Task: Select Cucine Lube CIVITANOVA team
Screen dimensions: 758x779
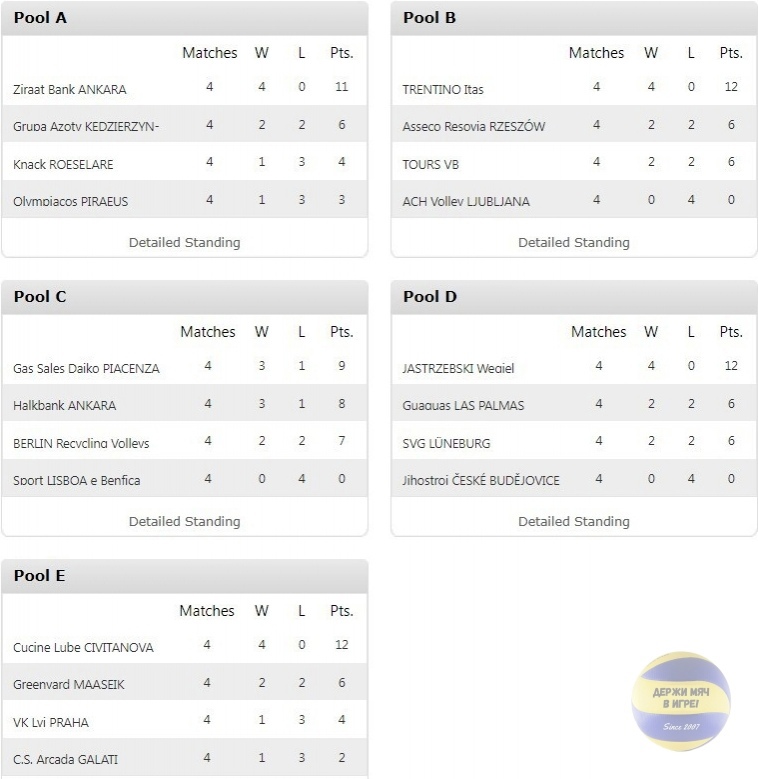Action: (x=83, y=647)
